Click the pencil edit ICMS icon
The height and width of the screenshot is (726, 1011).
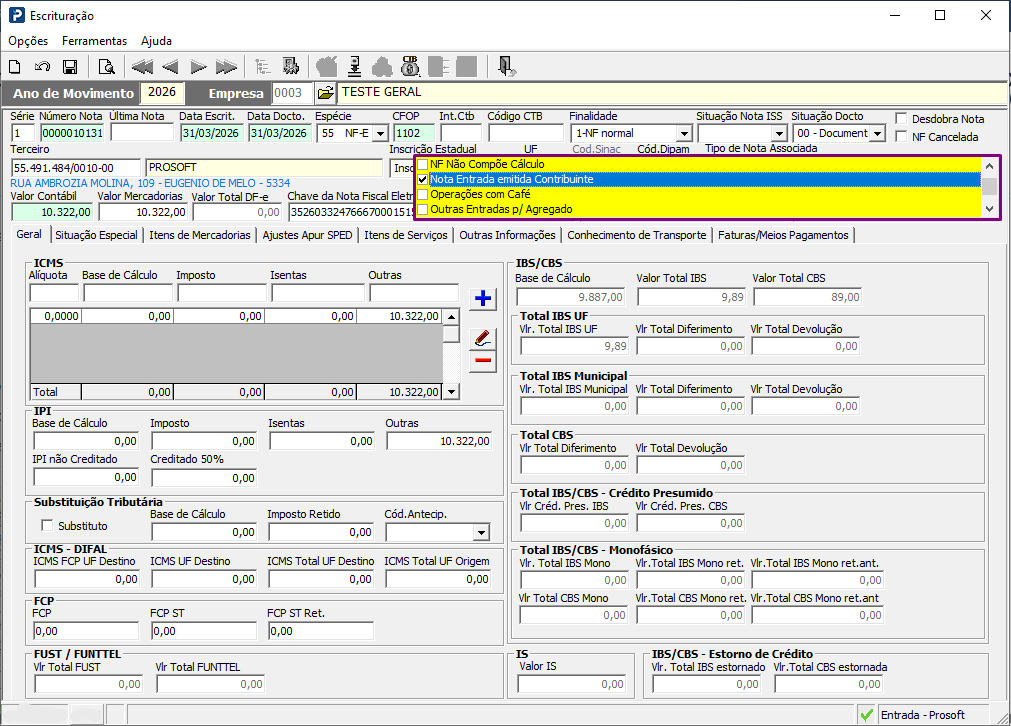point(482,338)
